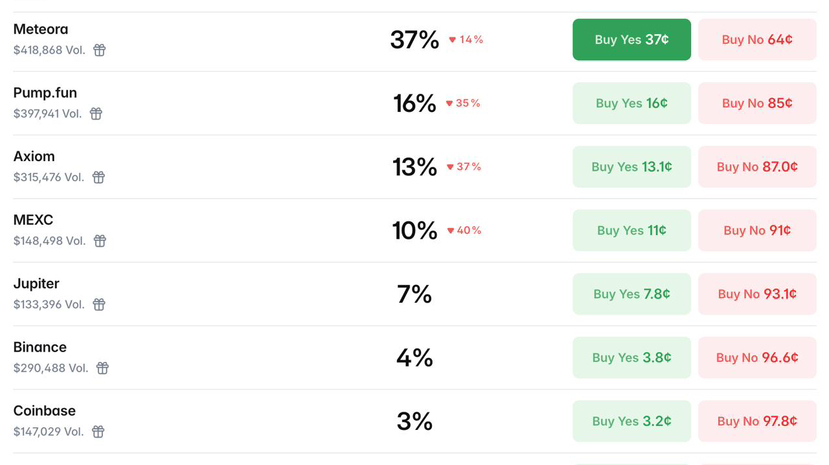
Task: Click the gift icon beside Meteora volume
Action: click(100, 50)
